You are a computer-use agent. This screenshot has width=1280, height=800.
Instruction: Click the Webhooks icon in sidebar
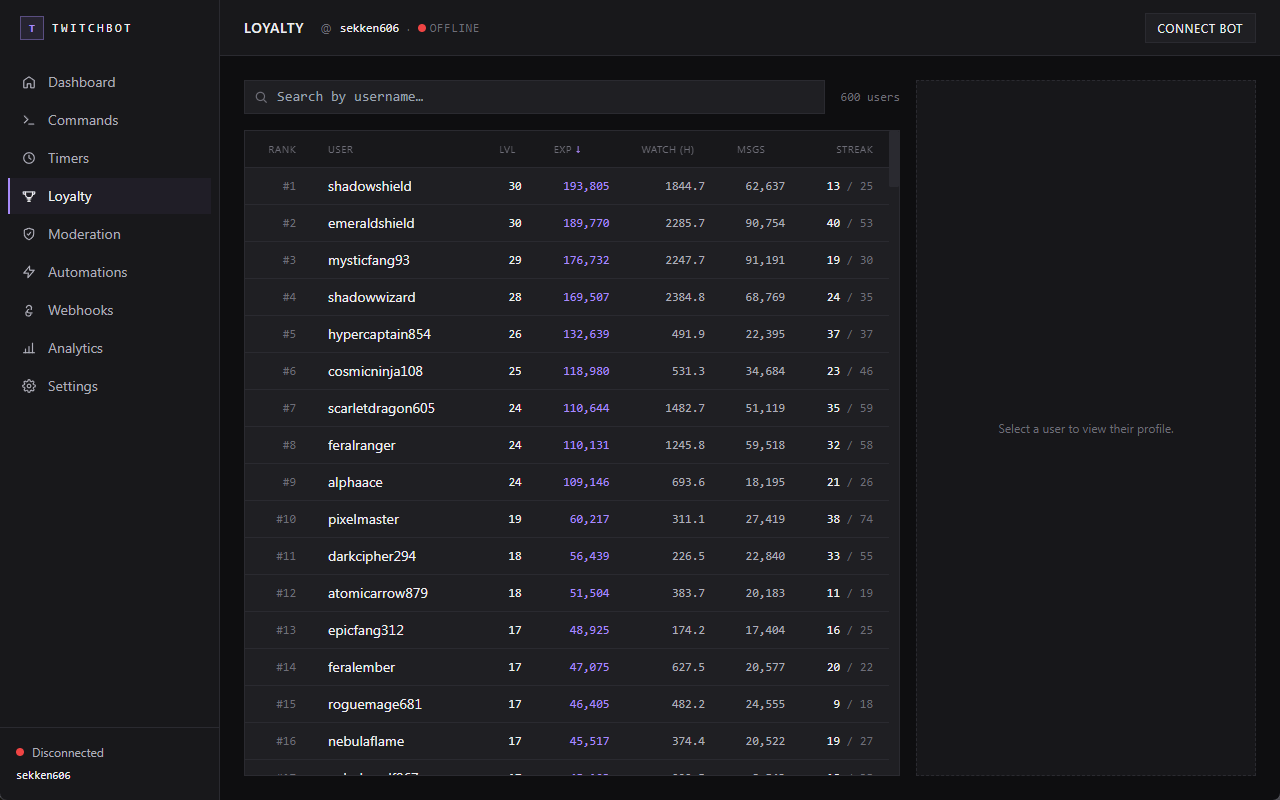pos(29,310)
